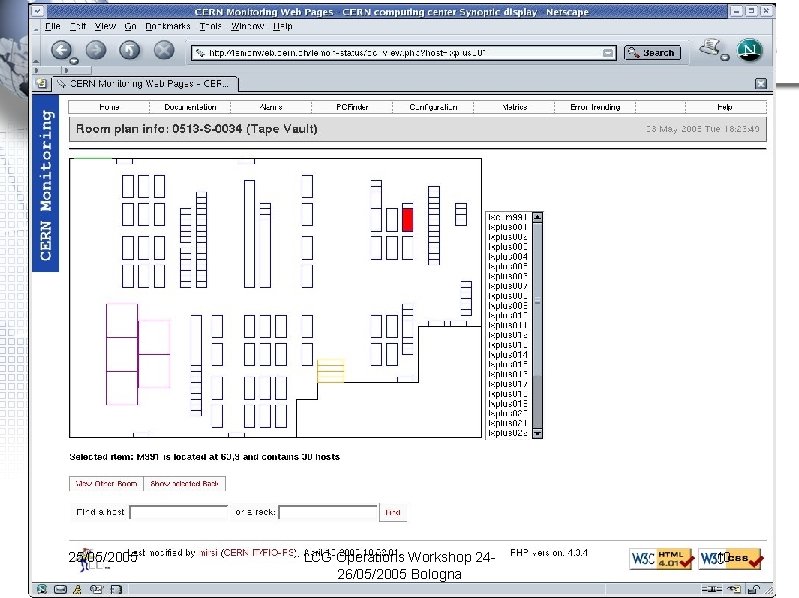Click the Mail icon in status bar
799x598 pixels.
coord(60,589)
